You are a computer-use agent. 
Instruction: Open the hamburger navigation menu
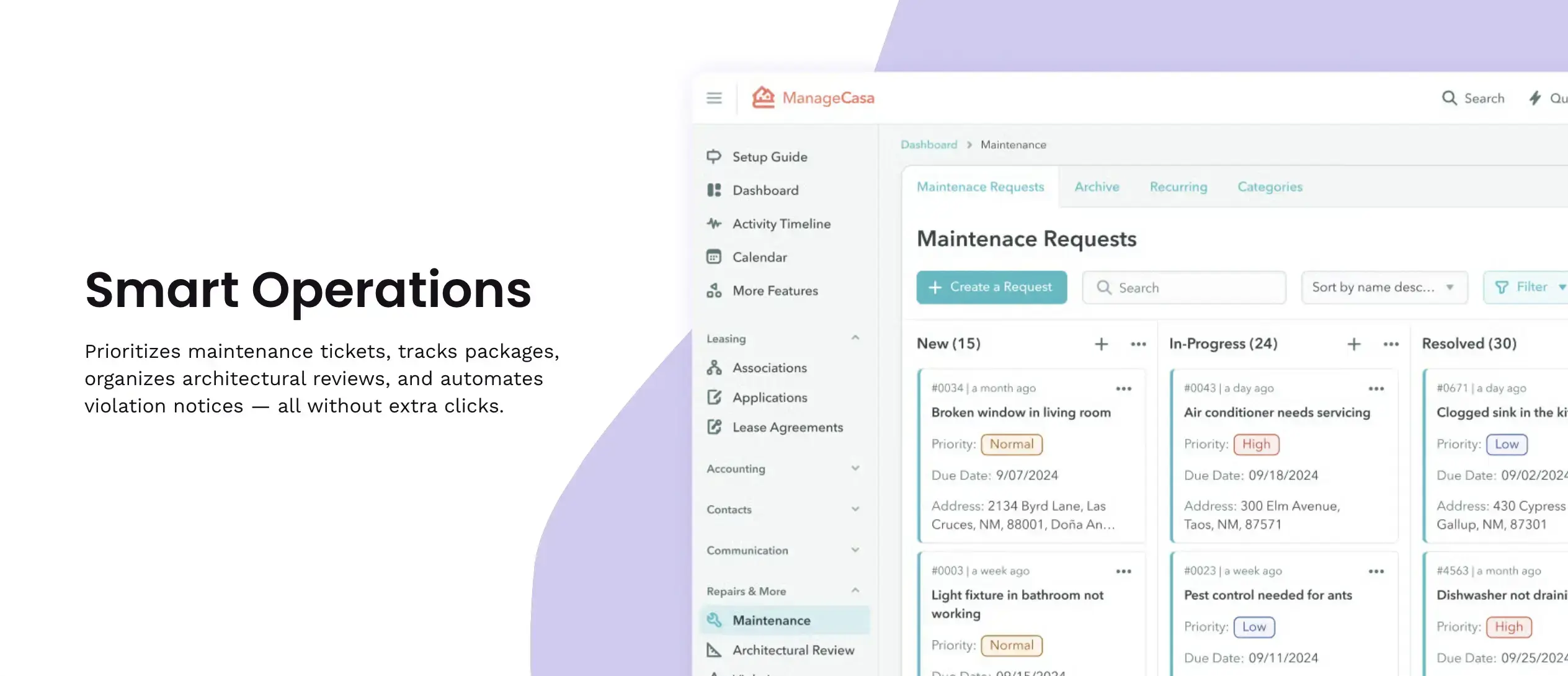714,98
